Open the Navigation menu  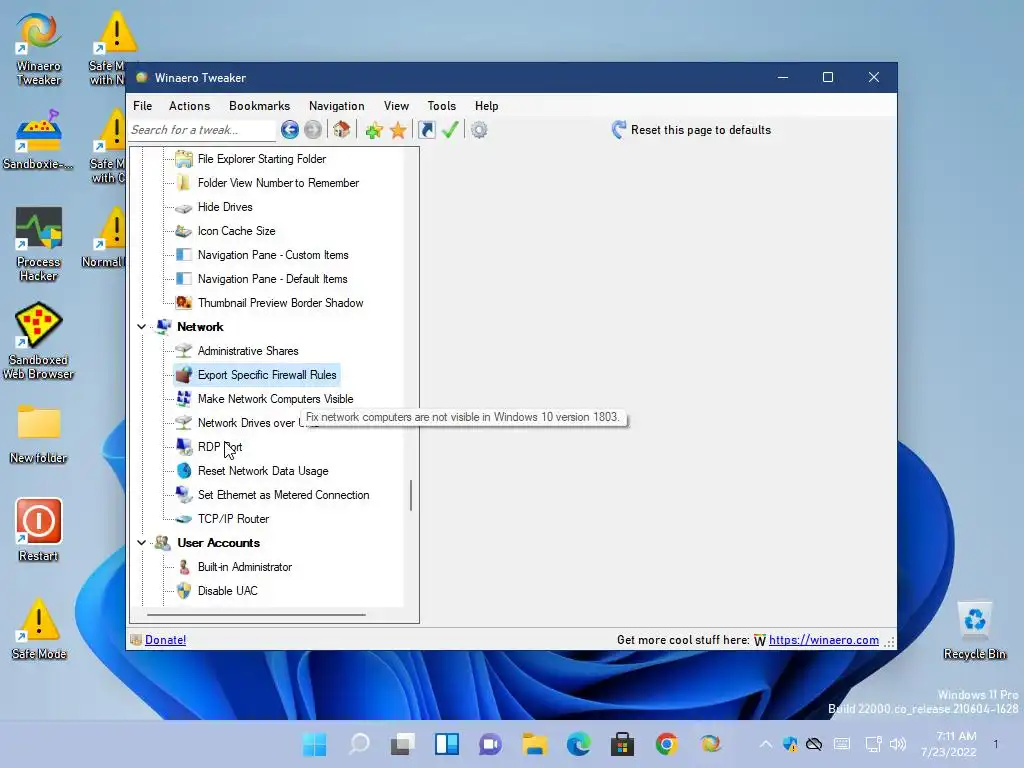click(336, 106)
